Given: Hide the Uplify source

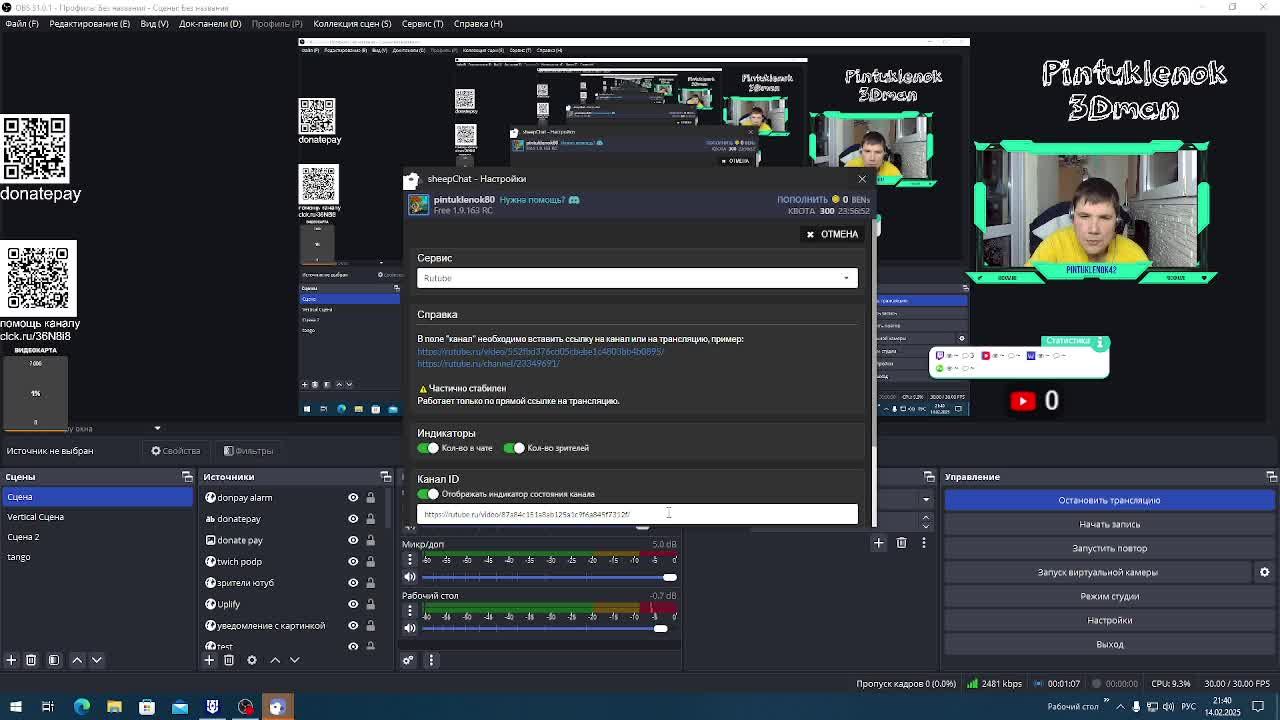Looking at the screenshot, I should [353, 604].
